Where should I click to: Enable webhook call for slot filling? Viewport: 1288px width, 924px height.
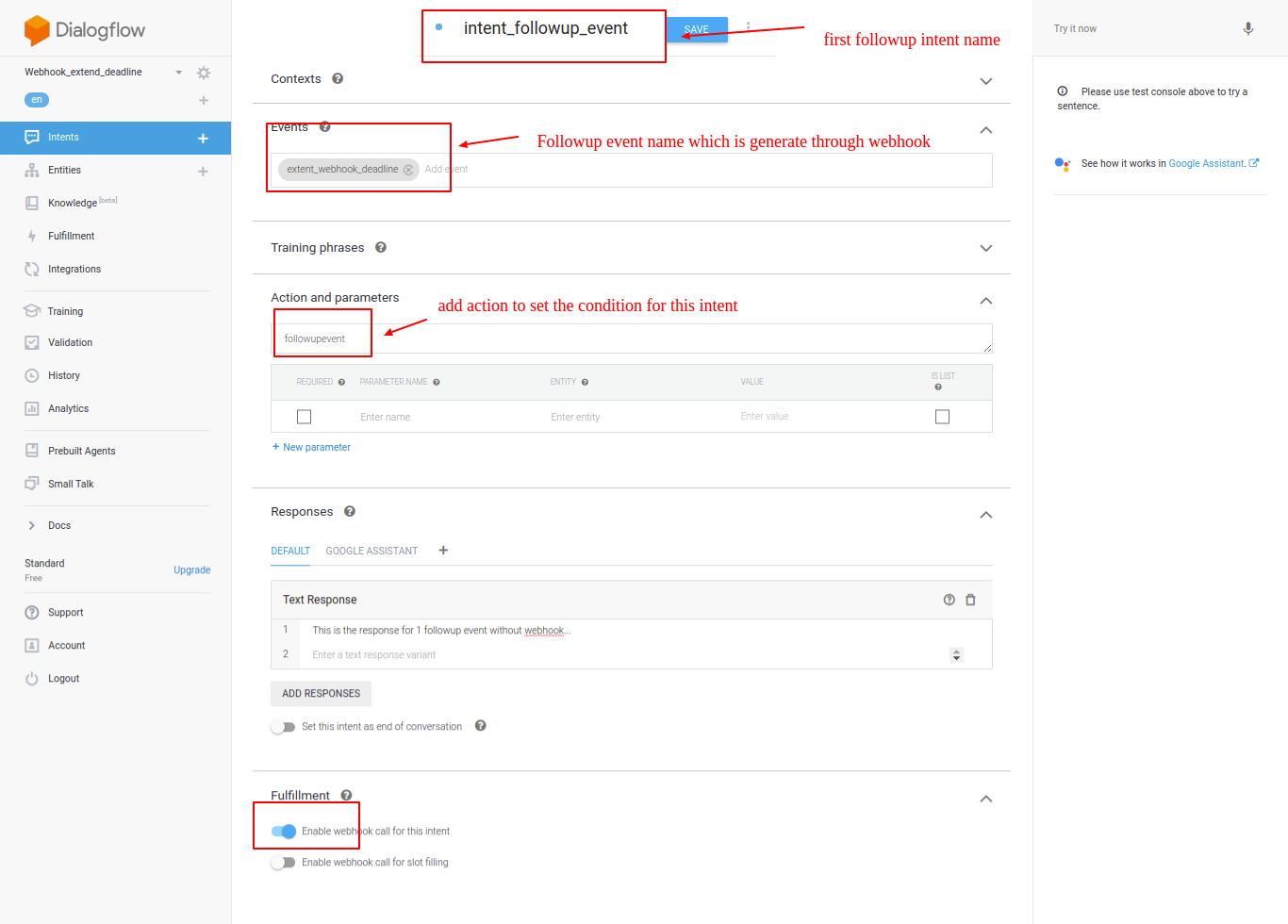tap(283, 863)
